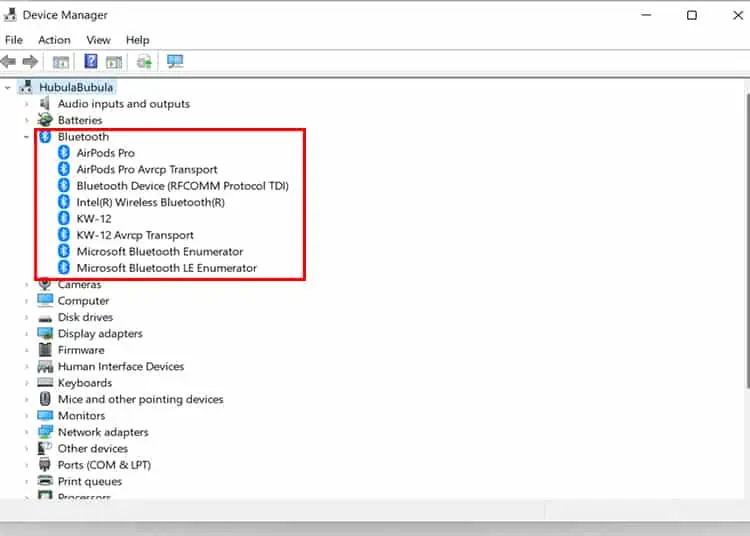Click the Scan for hardware changes monitor icon
Screen dimensions: 750x536
click(x=175, y=61)
